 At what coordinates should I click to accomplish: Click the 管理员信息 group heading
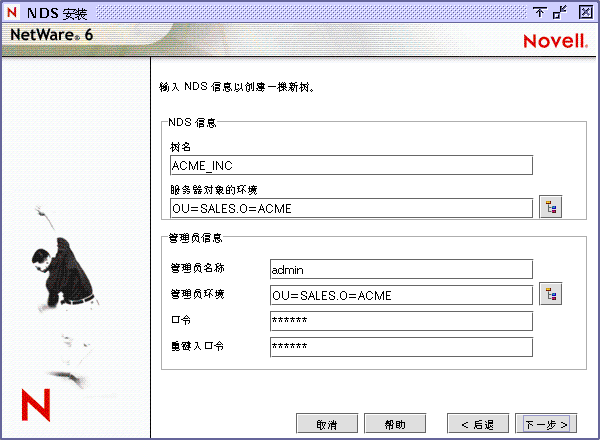[x=196, y=238]
